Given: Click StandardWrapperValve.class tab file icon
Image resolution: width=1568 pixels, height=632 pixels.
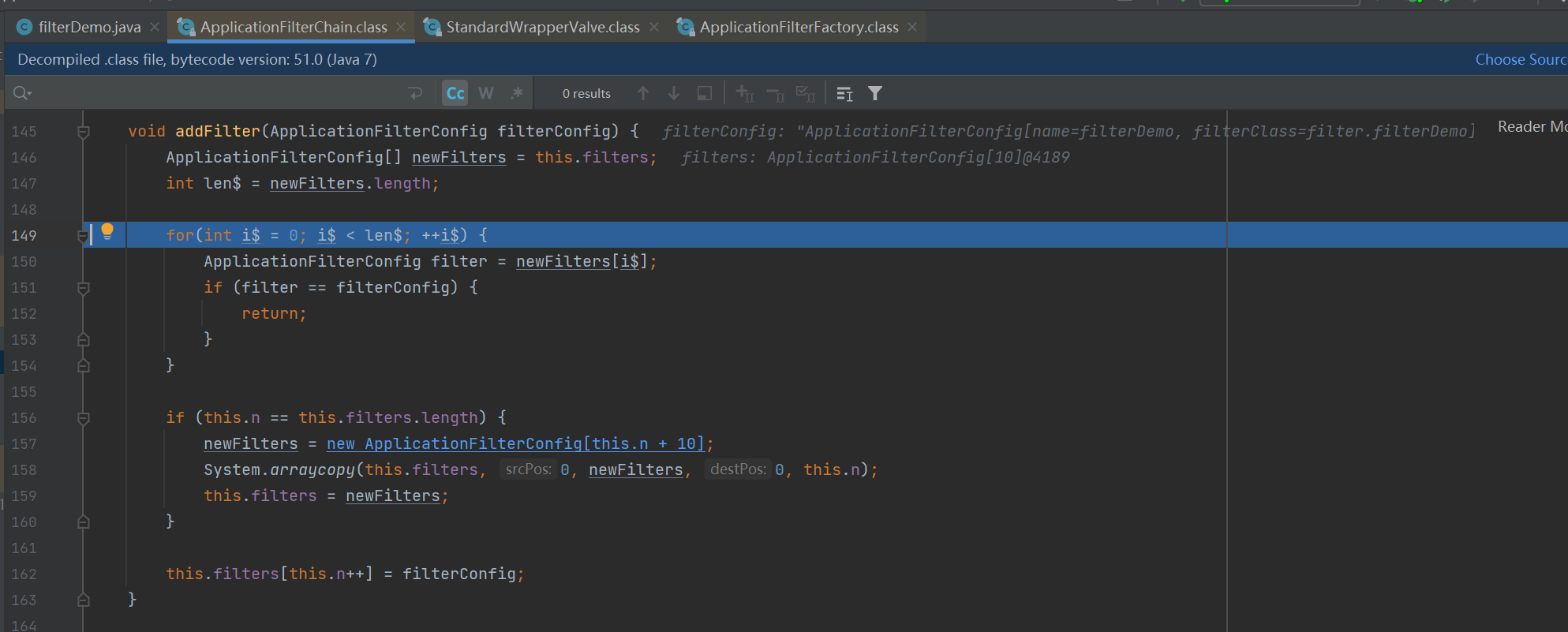Looking at the screenshot, I should [432, 27].
